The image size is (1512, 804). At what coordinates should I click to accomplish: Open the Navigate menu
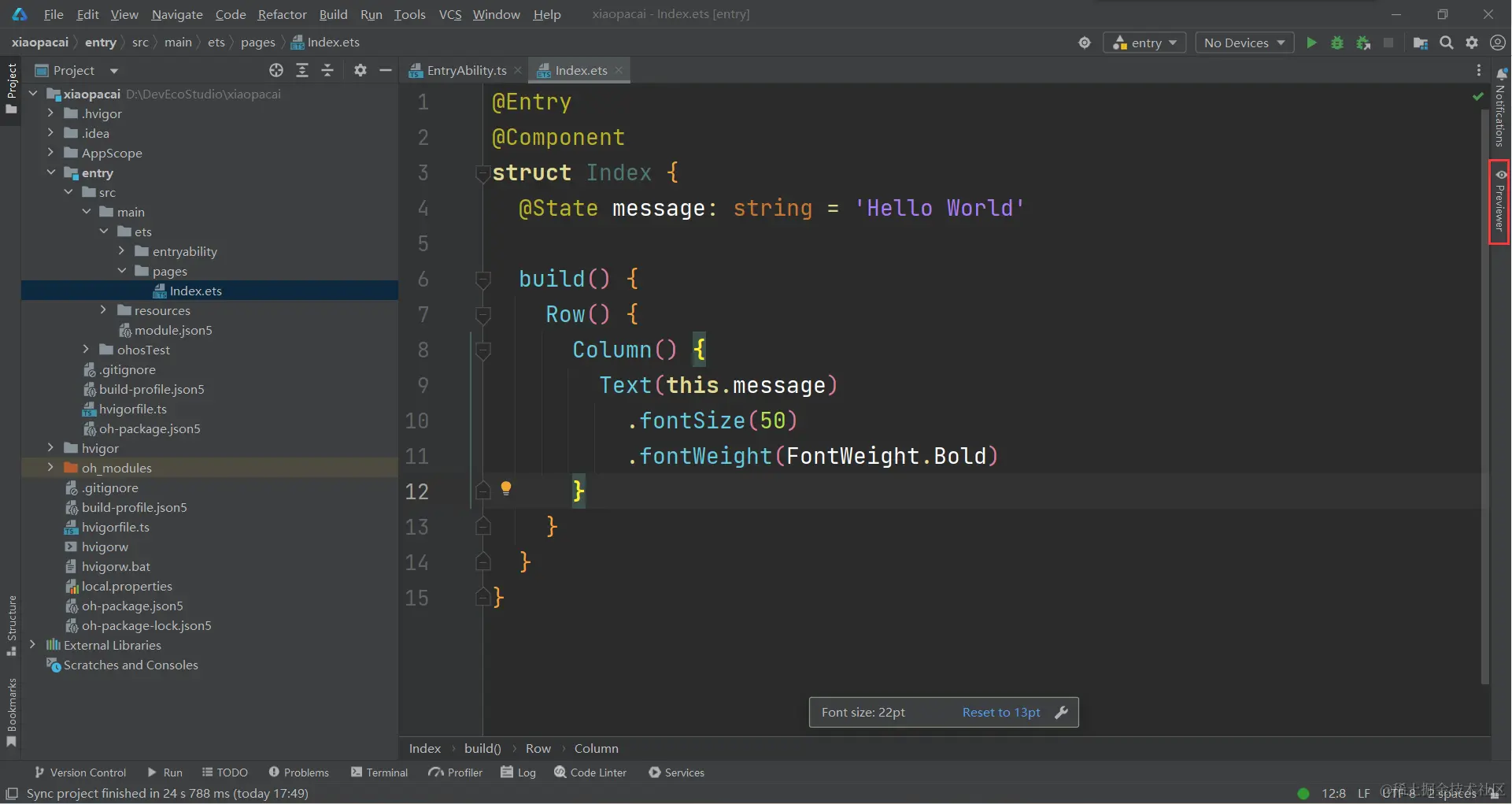[177, 14]
